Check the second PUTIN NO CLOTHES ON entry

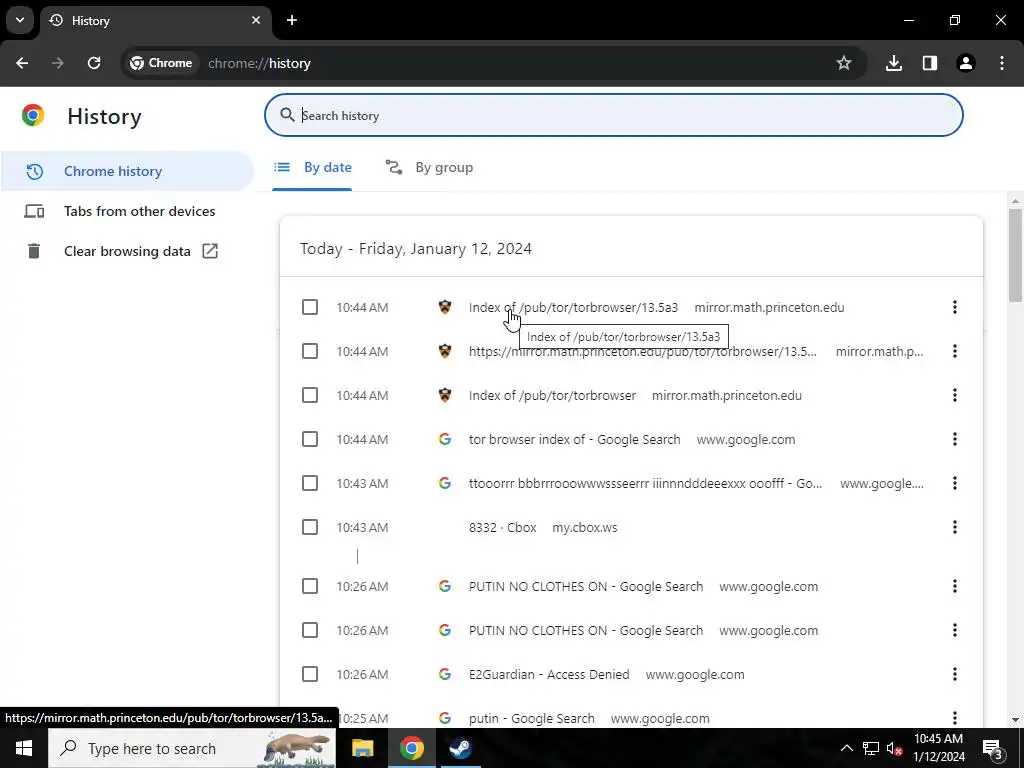310,630
